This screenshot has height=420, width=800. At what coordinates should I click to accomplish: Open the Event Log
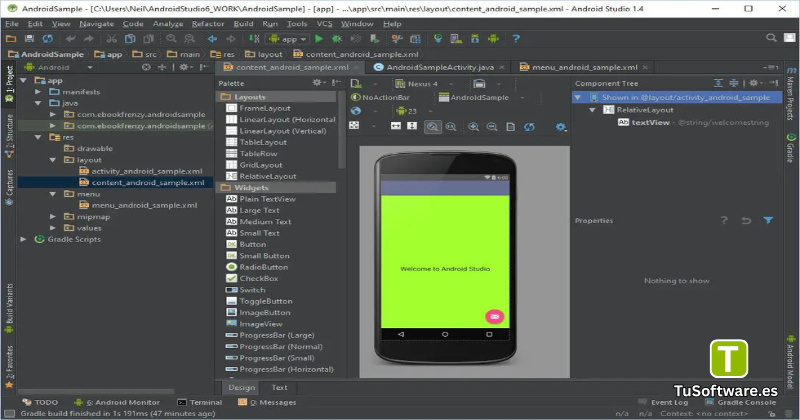point(663,402)
